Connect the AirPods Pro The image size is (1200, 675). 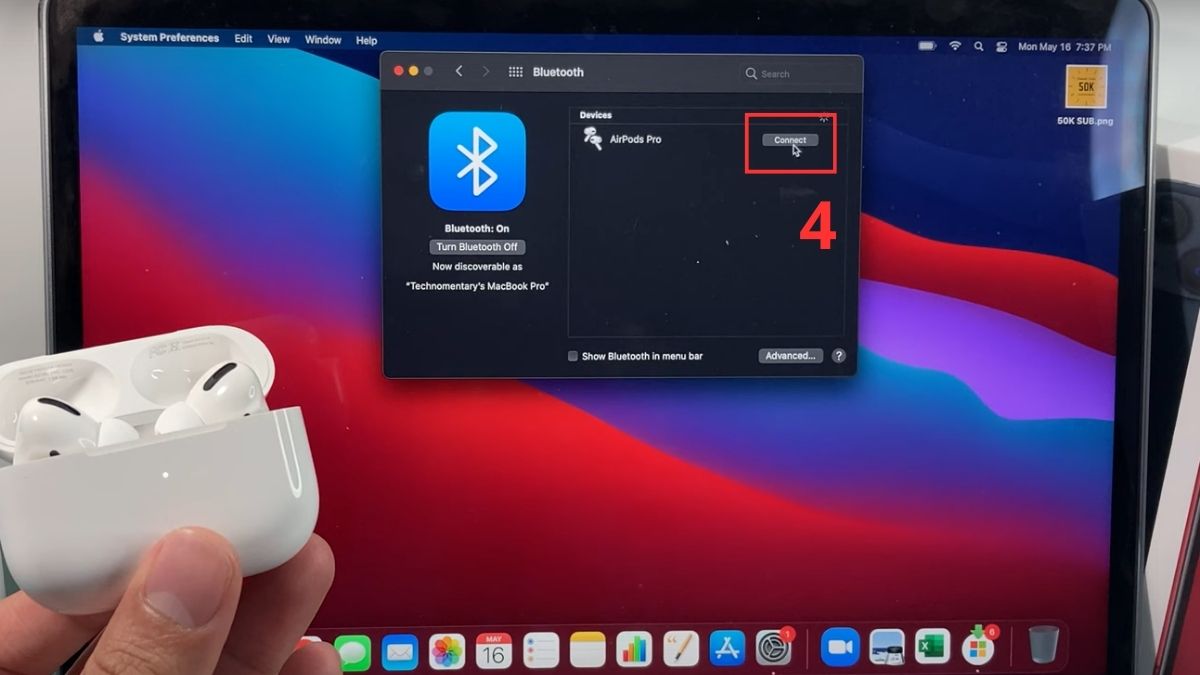pyautogui.click(x=789, y=139)
